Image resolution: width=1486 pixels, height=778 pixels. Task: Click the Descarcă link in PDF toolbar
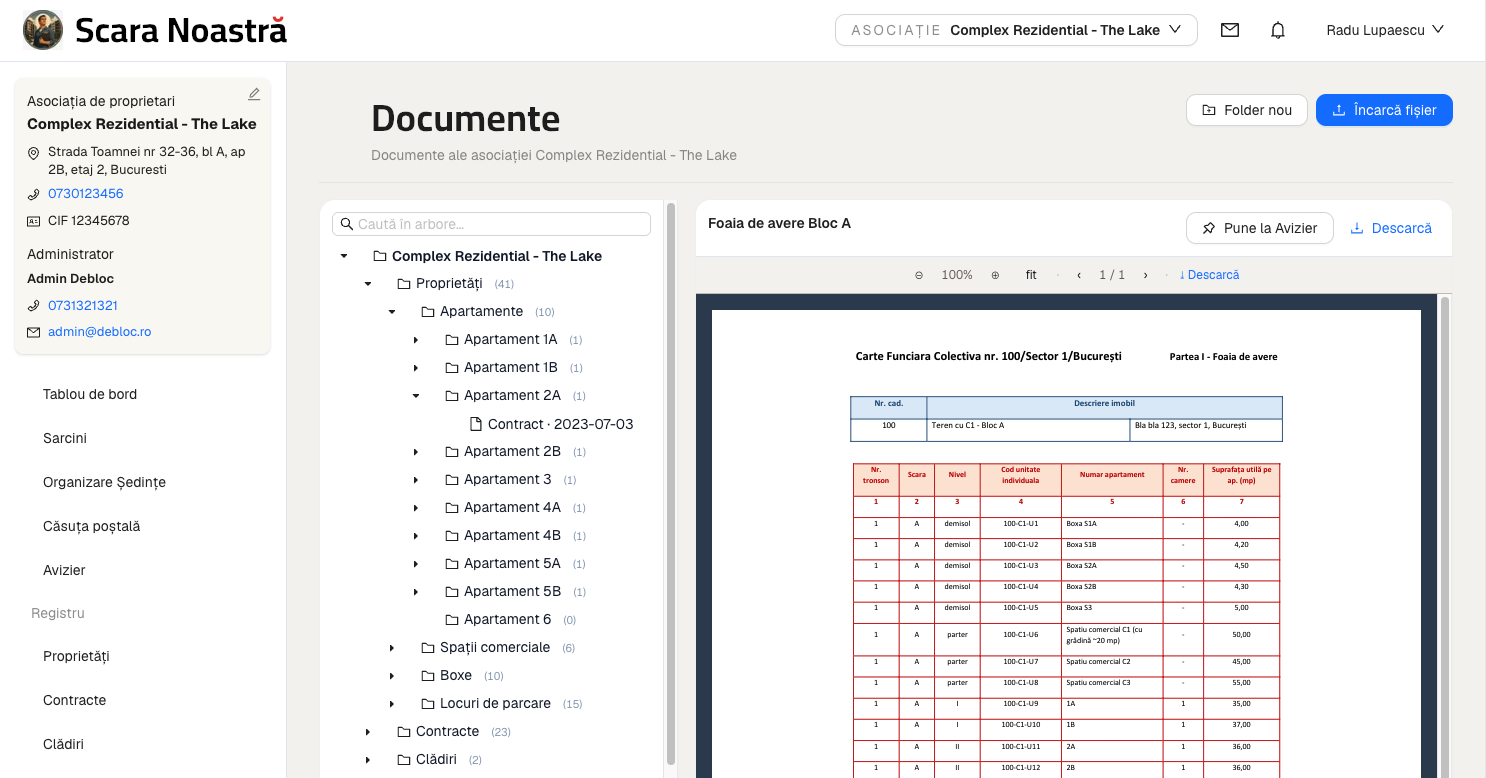click(x=1209, y=275)
